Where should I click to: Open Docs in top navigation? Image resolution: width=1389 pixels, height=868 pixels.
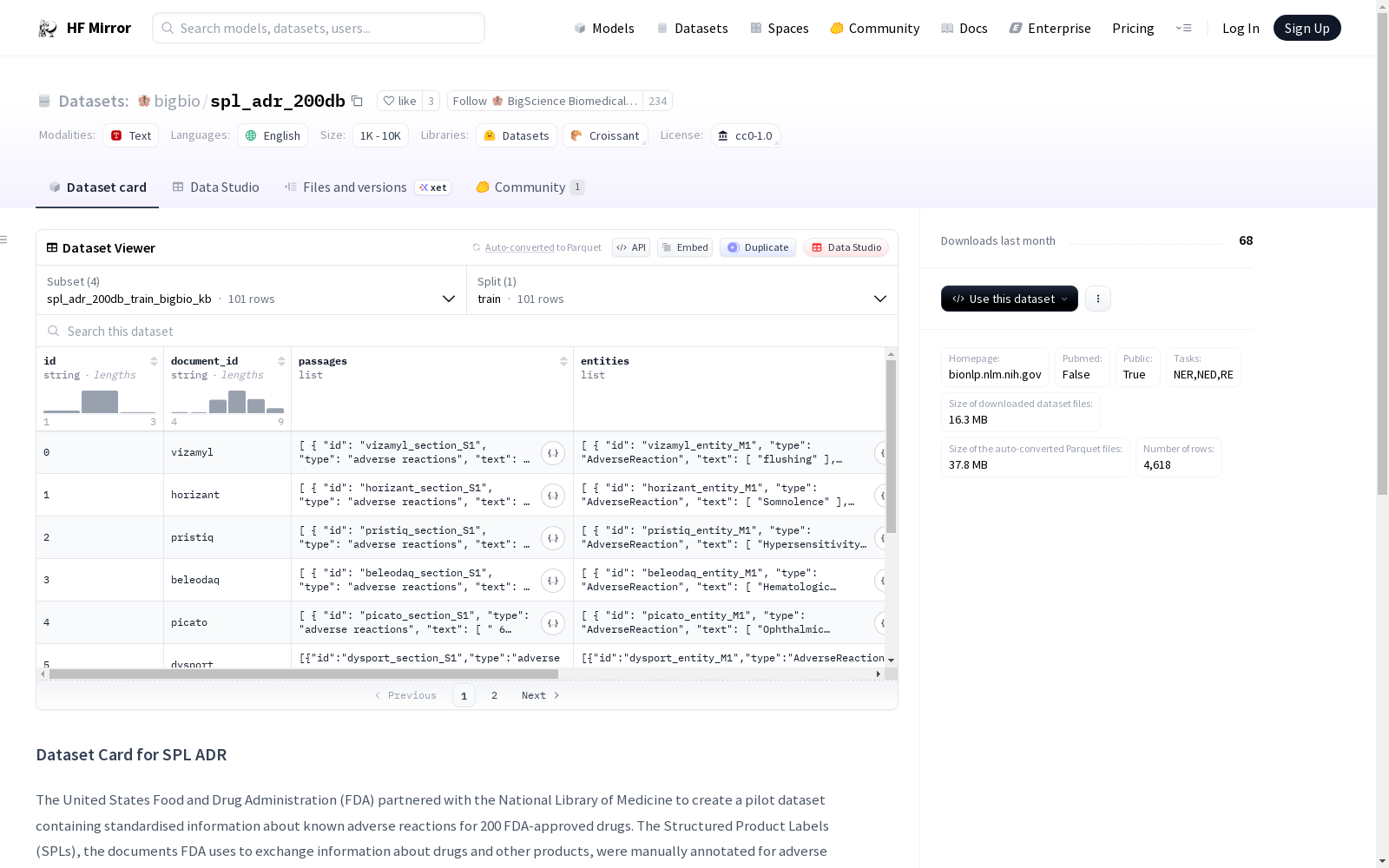click(x=964, y=29)
